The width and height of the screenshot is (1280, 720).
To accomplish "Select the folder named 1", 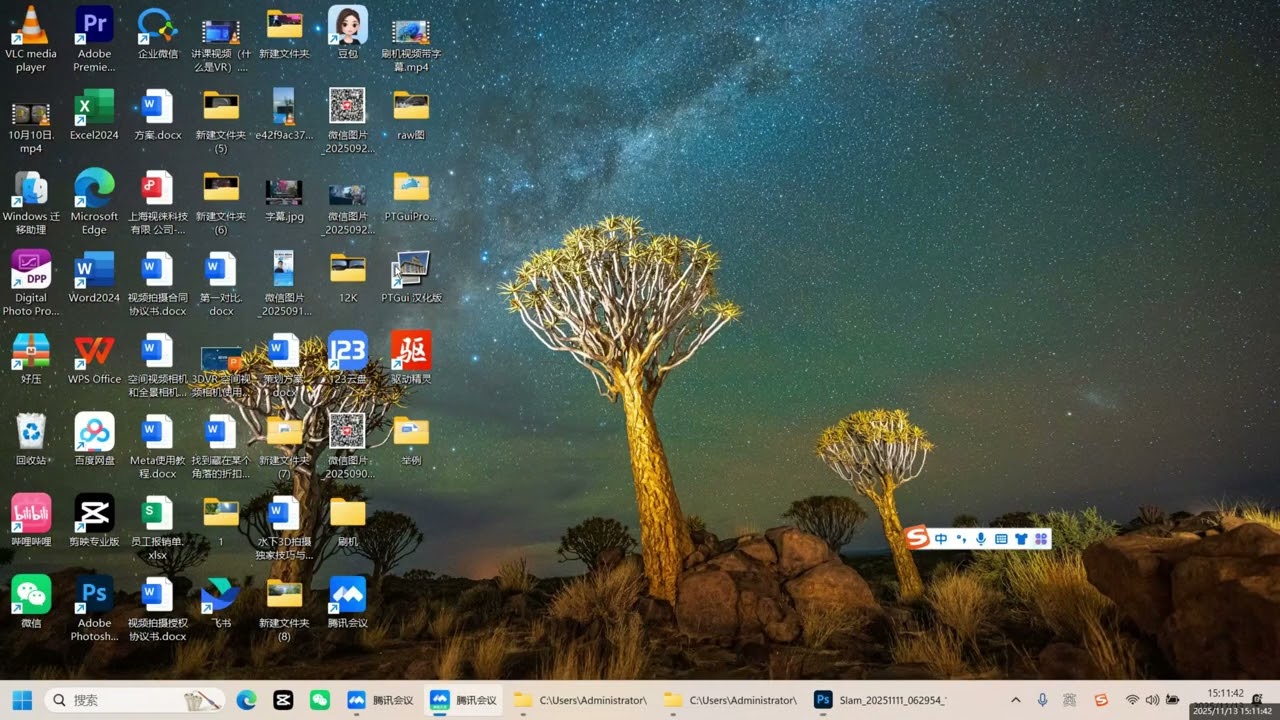I will (x=221, y=520).
